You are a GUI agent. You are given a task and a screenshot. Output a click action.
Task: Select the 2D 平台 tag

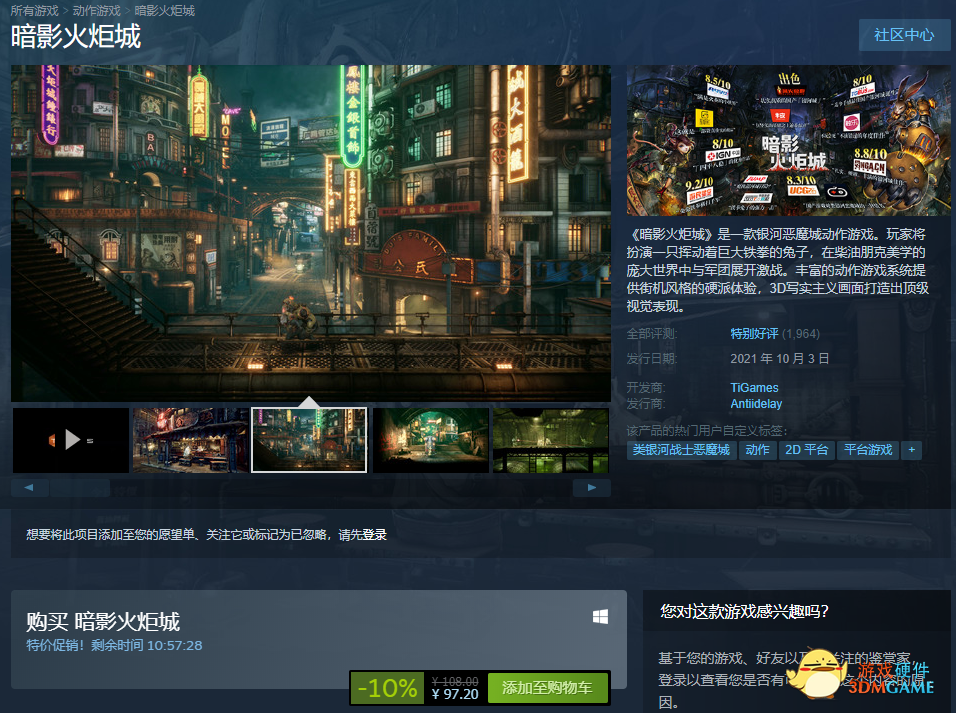806,450
